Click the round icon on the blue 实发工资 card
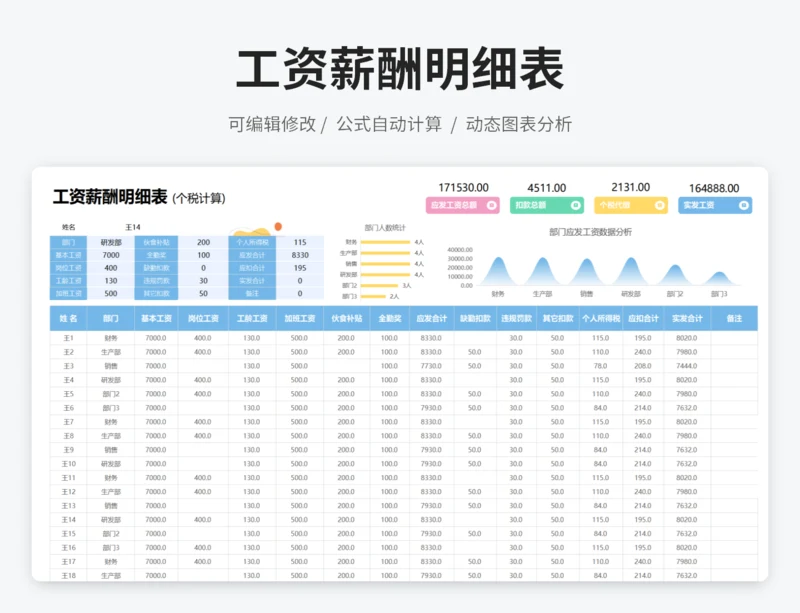This screenshot has width=800, height=613. 744,205
